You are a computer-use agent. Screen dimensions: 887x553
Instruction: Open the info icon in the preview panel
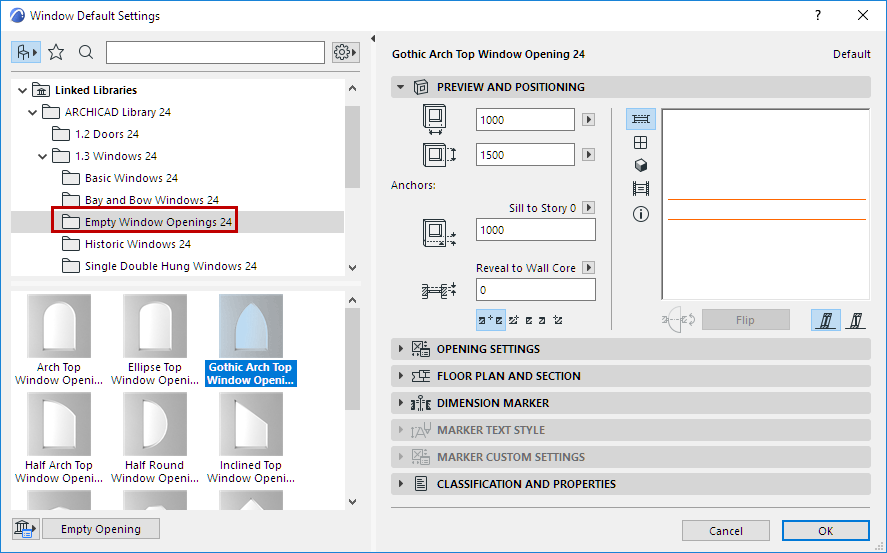(641, 214)
